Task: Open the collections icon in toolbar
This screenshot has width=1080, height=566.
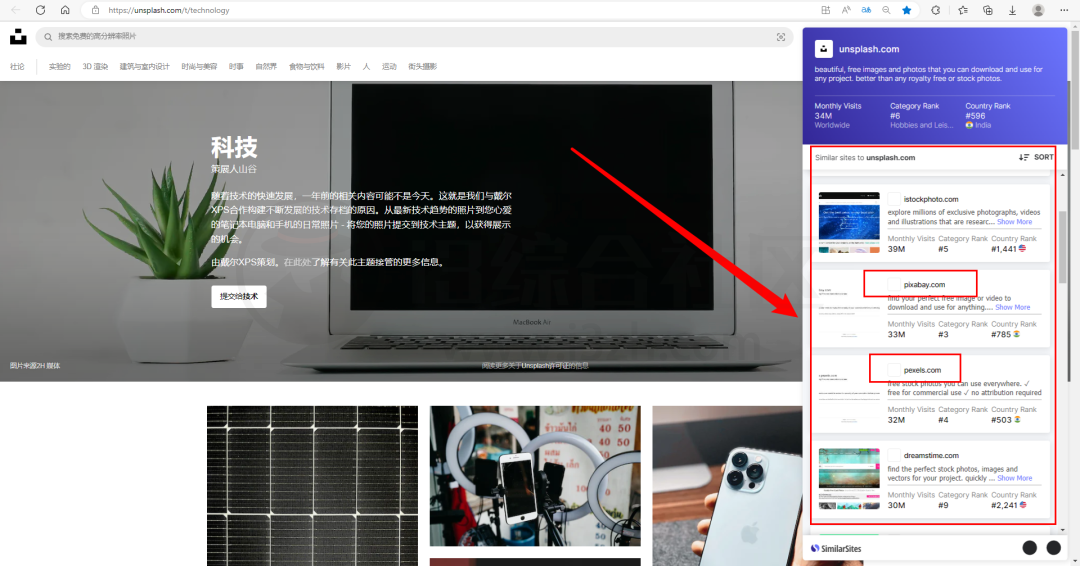Action: pos(988,10)
